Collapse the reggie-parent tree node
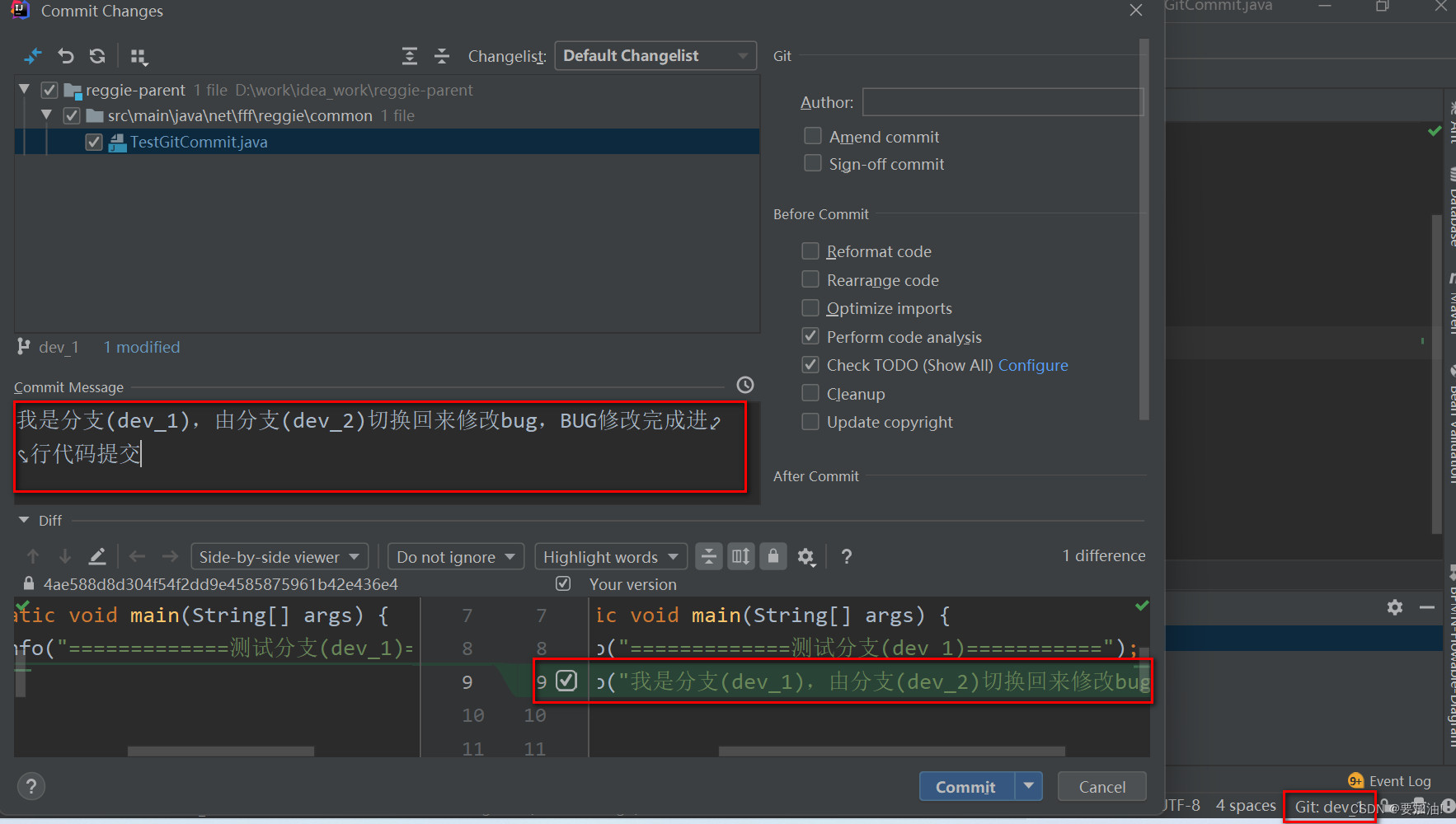Viewport: 1456px width, 824px height. pos(25,89)
